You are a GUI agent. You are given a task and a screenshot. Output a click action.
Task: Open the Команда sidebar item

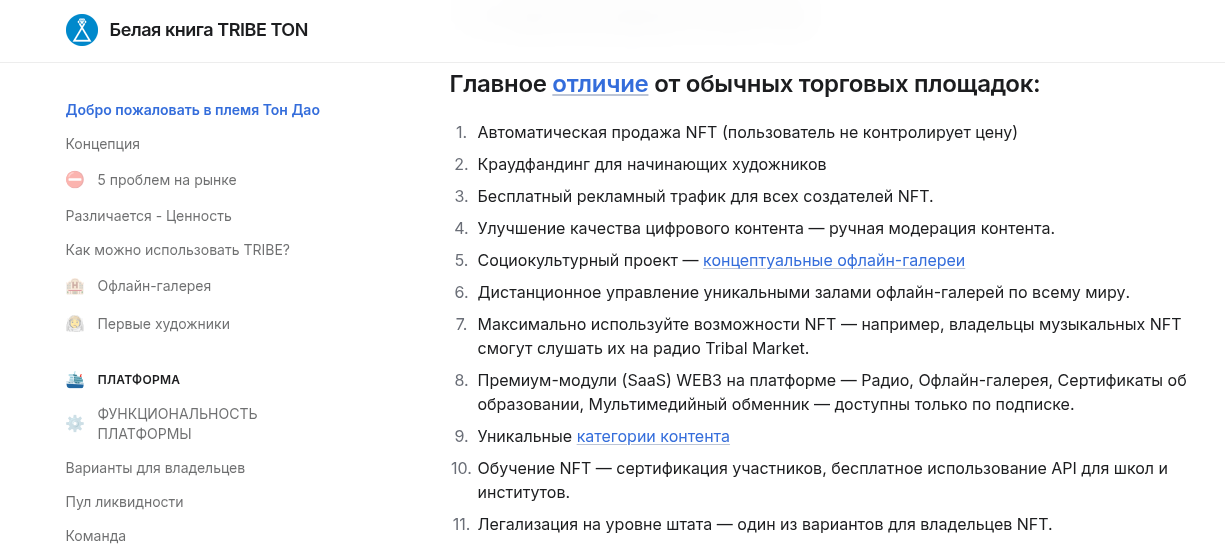tap(96, 536)
